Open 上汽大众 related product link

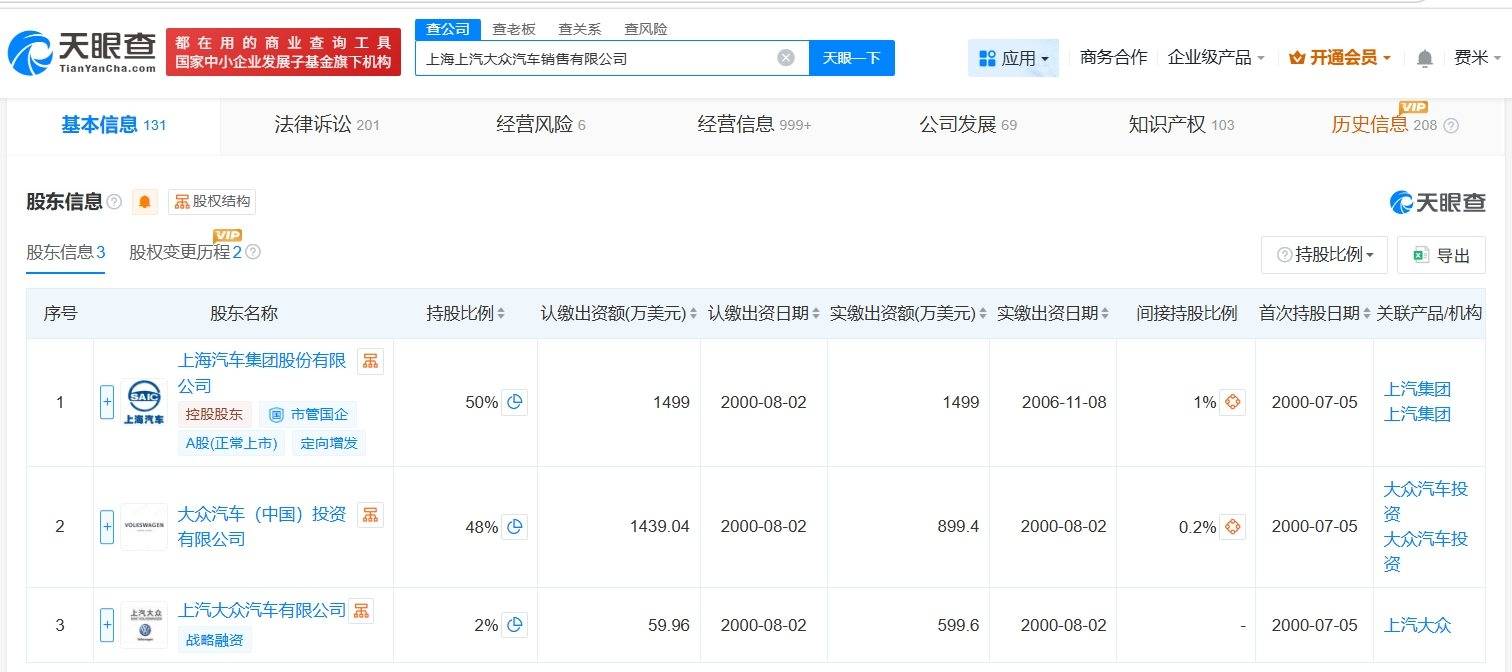click(x=1417, y=625)
